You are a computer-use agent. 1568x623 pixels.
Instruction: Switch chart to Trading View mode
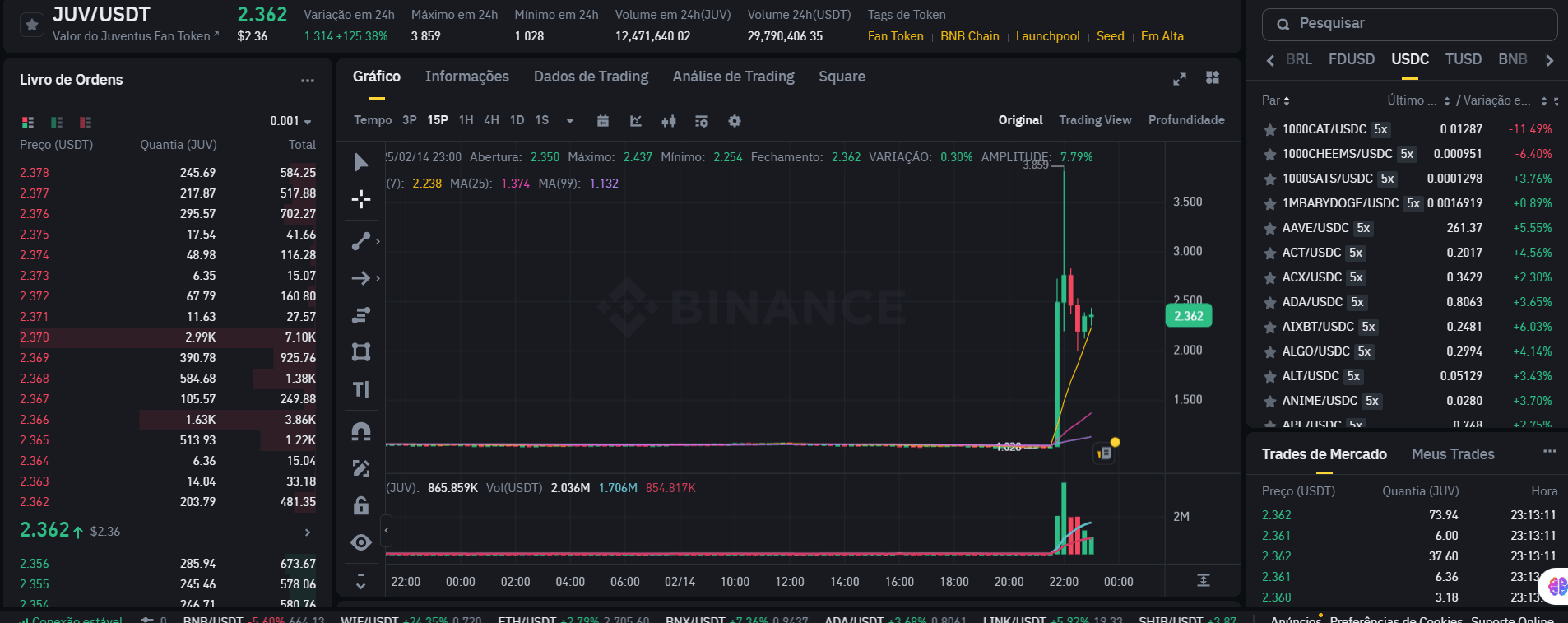(x=1095, y=120)
